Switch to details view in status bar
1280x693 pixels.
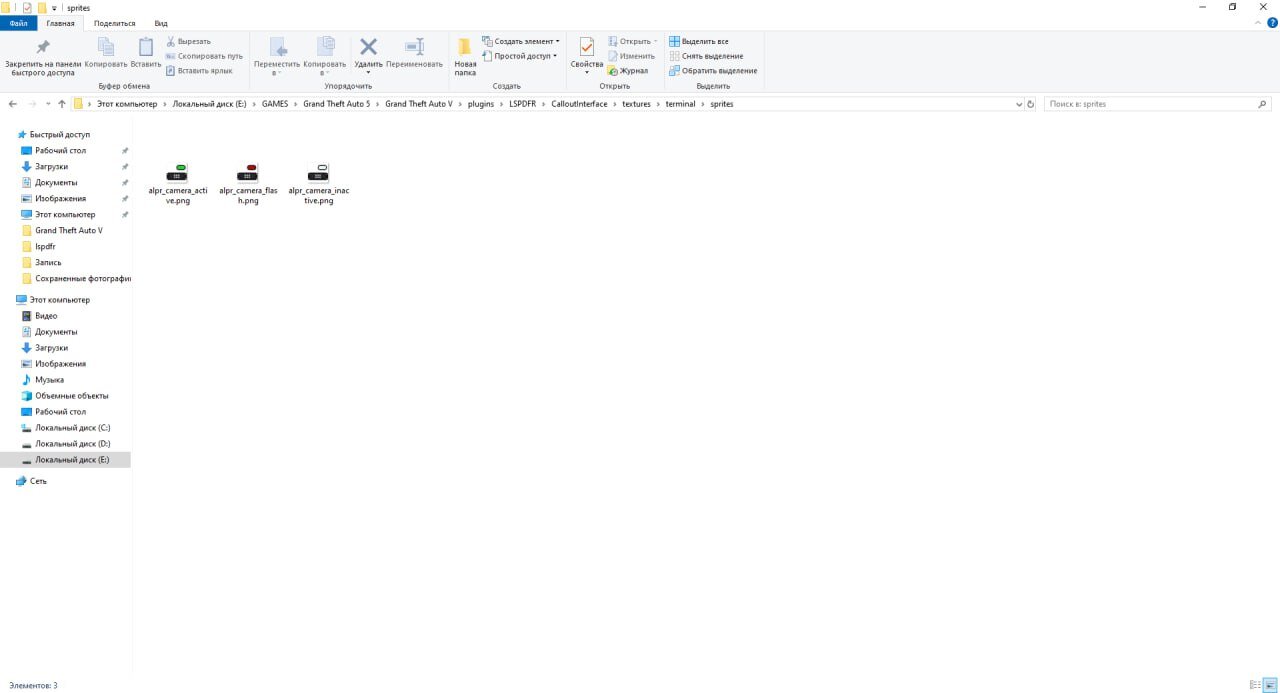(1255, 685)
